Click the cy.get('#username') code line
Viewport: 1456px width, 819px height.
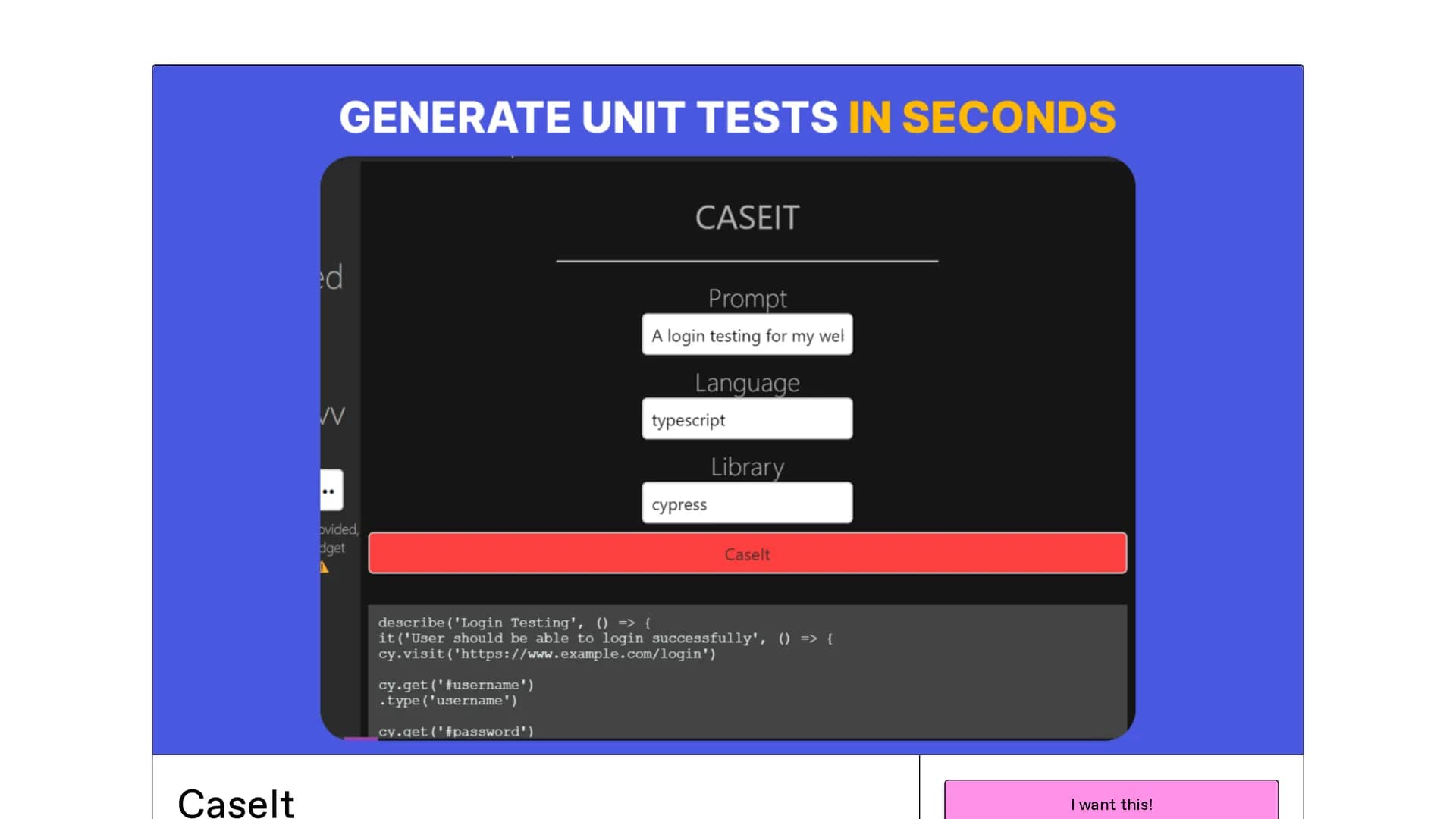pos(456,685)
